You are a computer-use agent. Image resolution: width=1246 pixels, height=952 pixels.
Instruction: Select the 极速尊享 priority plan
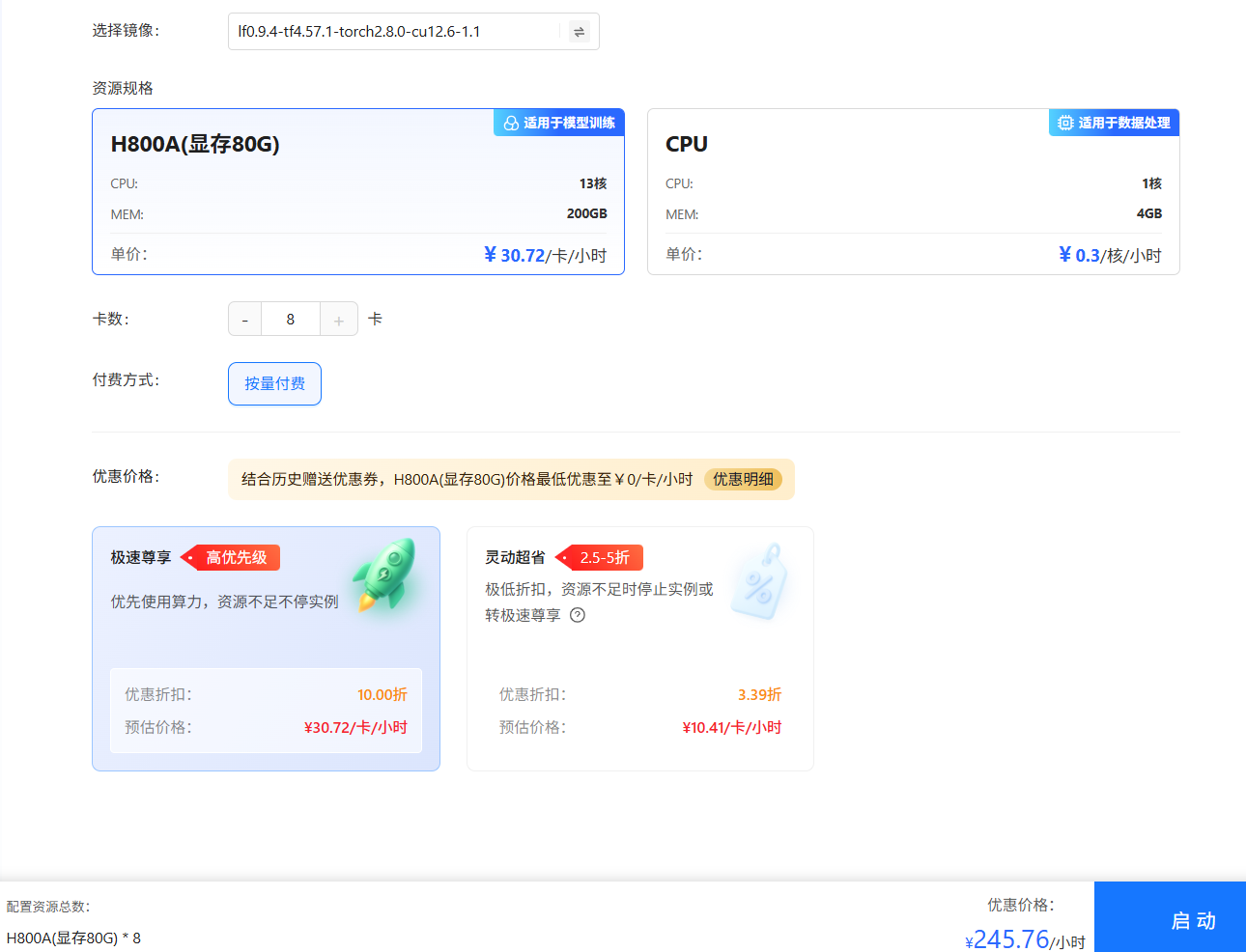[x=266, y=648]
